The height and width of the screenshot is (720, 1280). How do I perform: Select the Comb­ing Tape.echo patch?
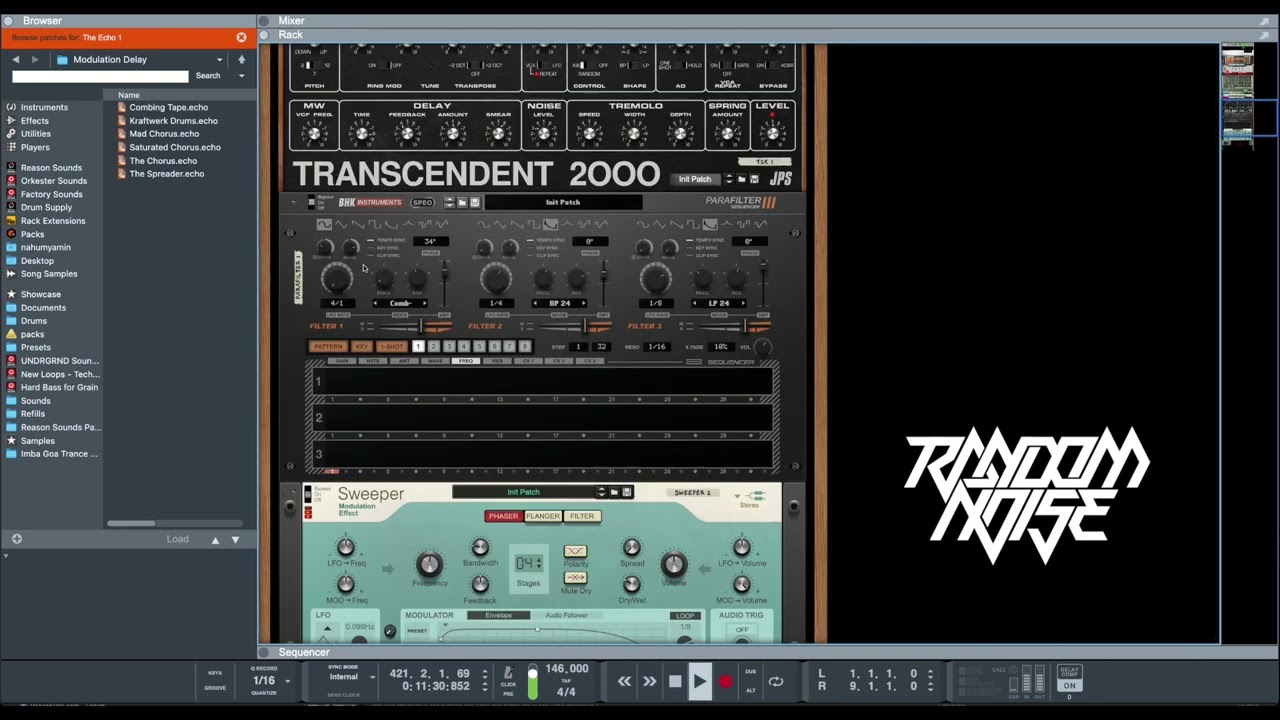pos(168,107)
